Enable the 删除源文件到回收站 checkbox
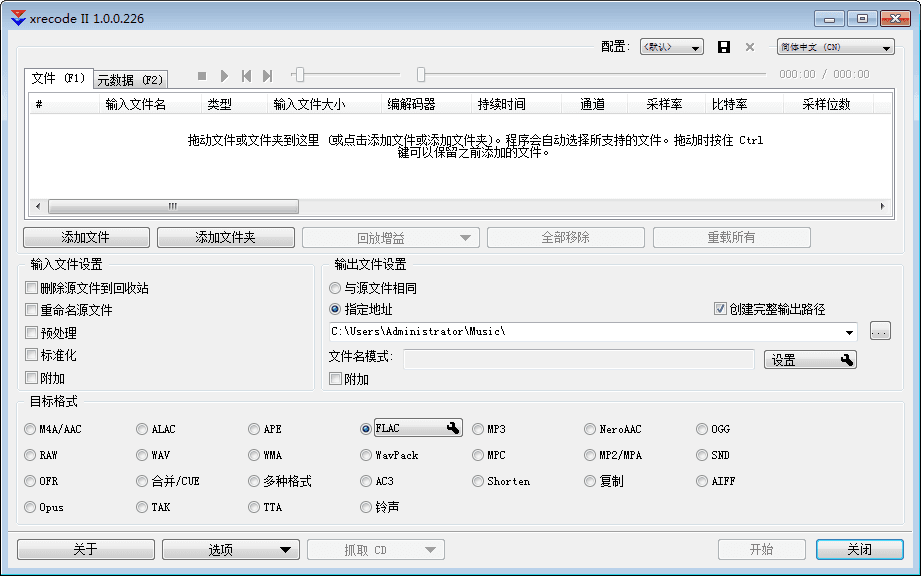This screenshot has height=576, width=921. pos(30,287)
